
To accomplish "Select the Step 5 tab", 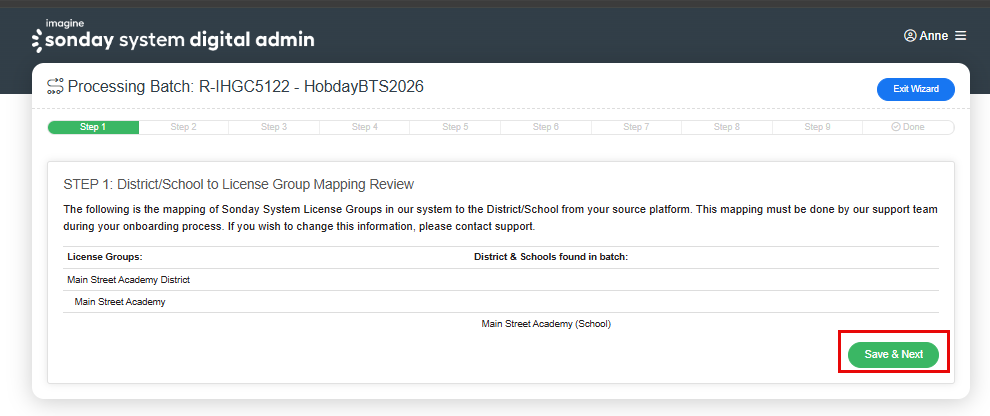I will 455,127.
